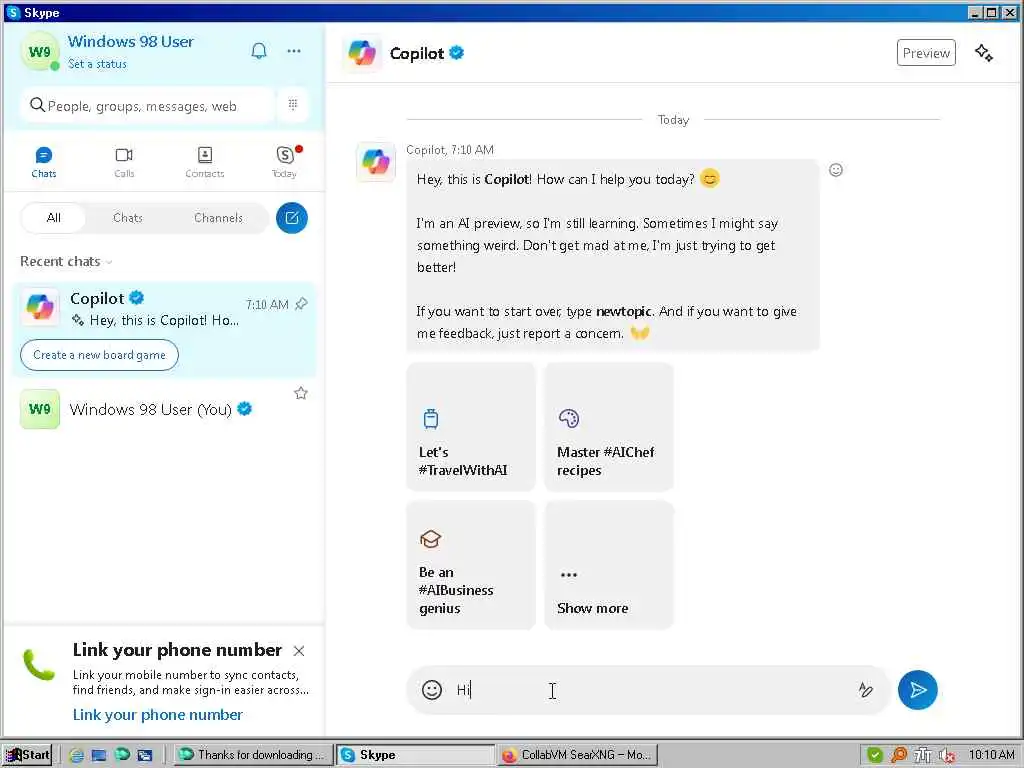Screen dimensions: 1024x768
Task: Click the Copilot logo in the chat header
Action: pos(362,53)
